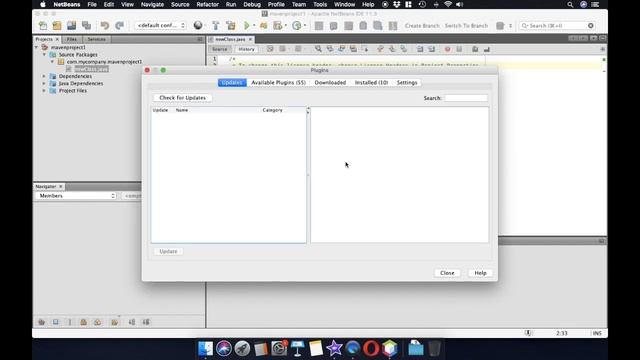640x360 pixels.
Task: Open the Team menu
Action: (299, 4)
